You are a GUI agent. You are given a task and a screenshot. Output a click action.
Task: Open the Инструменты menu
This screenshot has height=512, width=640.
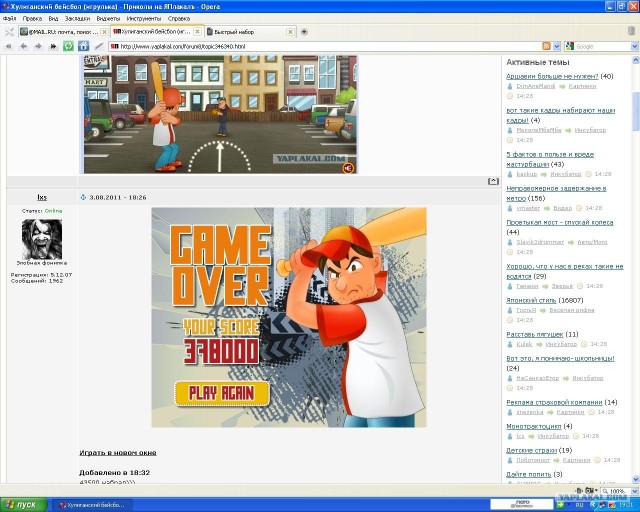click(x=144, y=18)
